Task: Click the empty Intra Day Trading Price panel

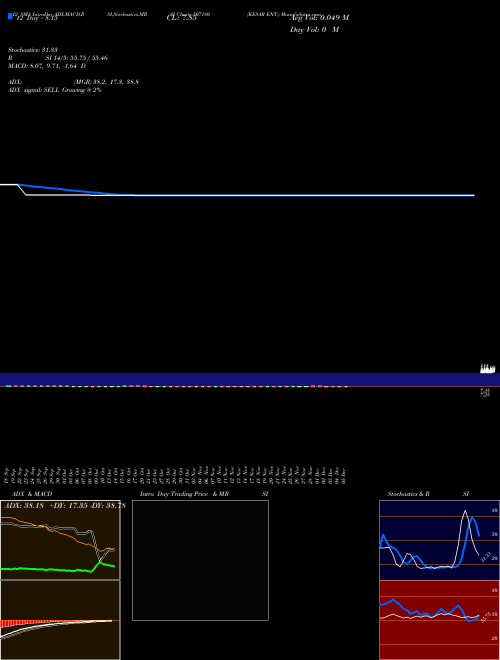Action: coord(200,560)
